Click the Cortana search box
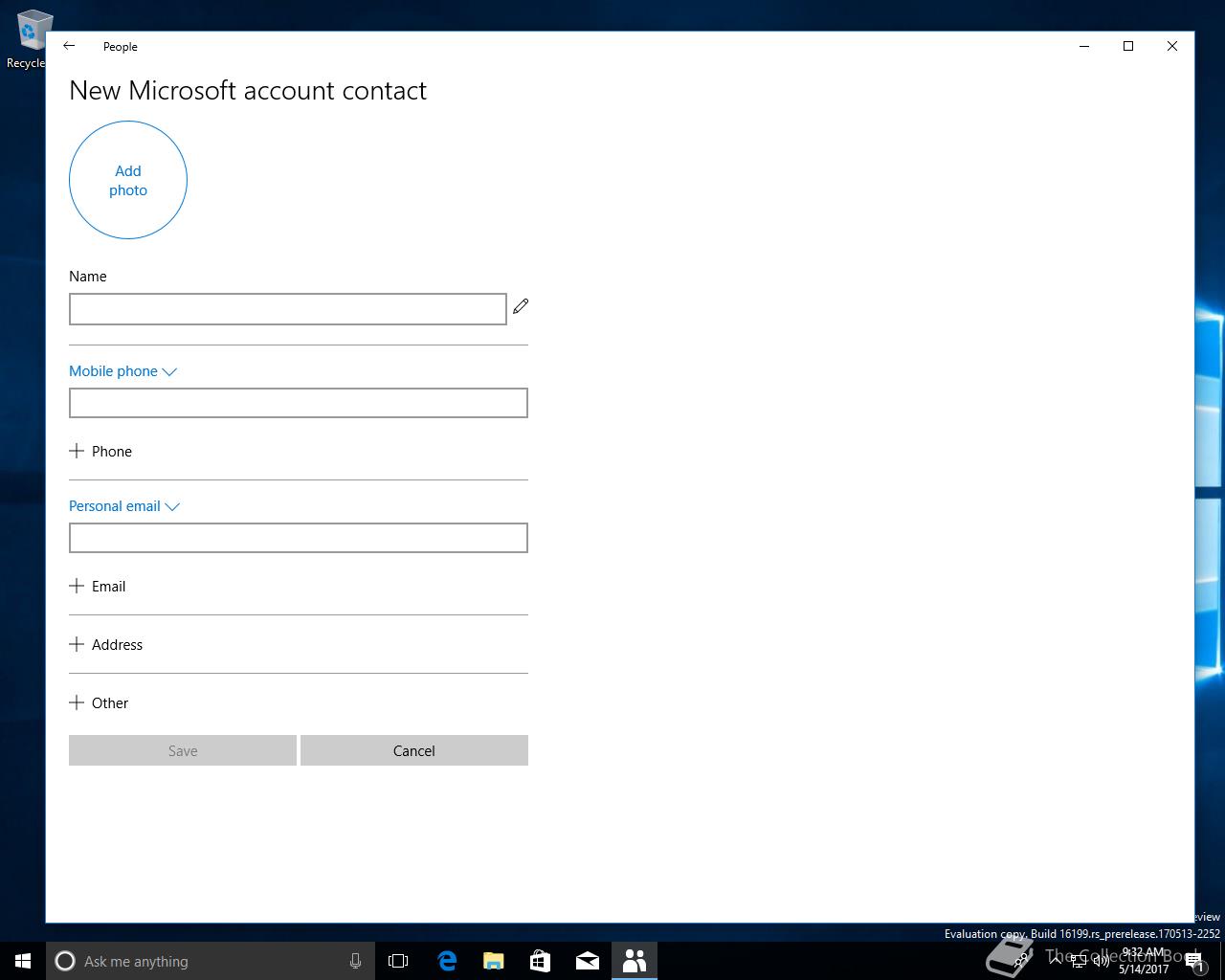1225x980 pixels. coord(211,961)
